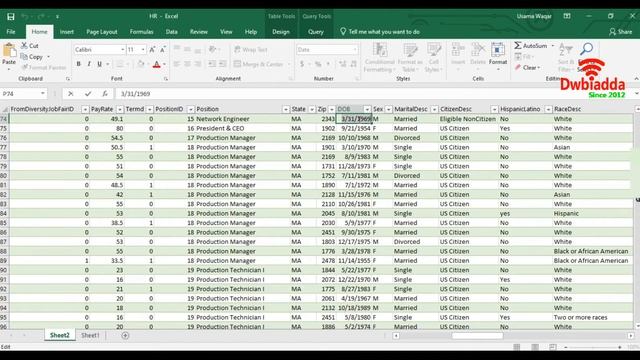Select row header 80
Screen dimensions: 640x360
click(4, 176)
